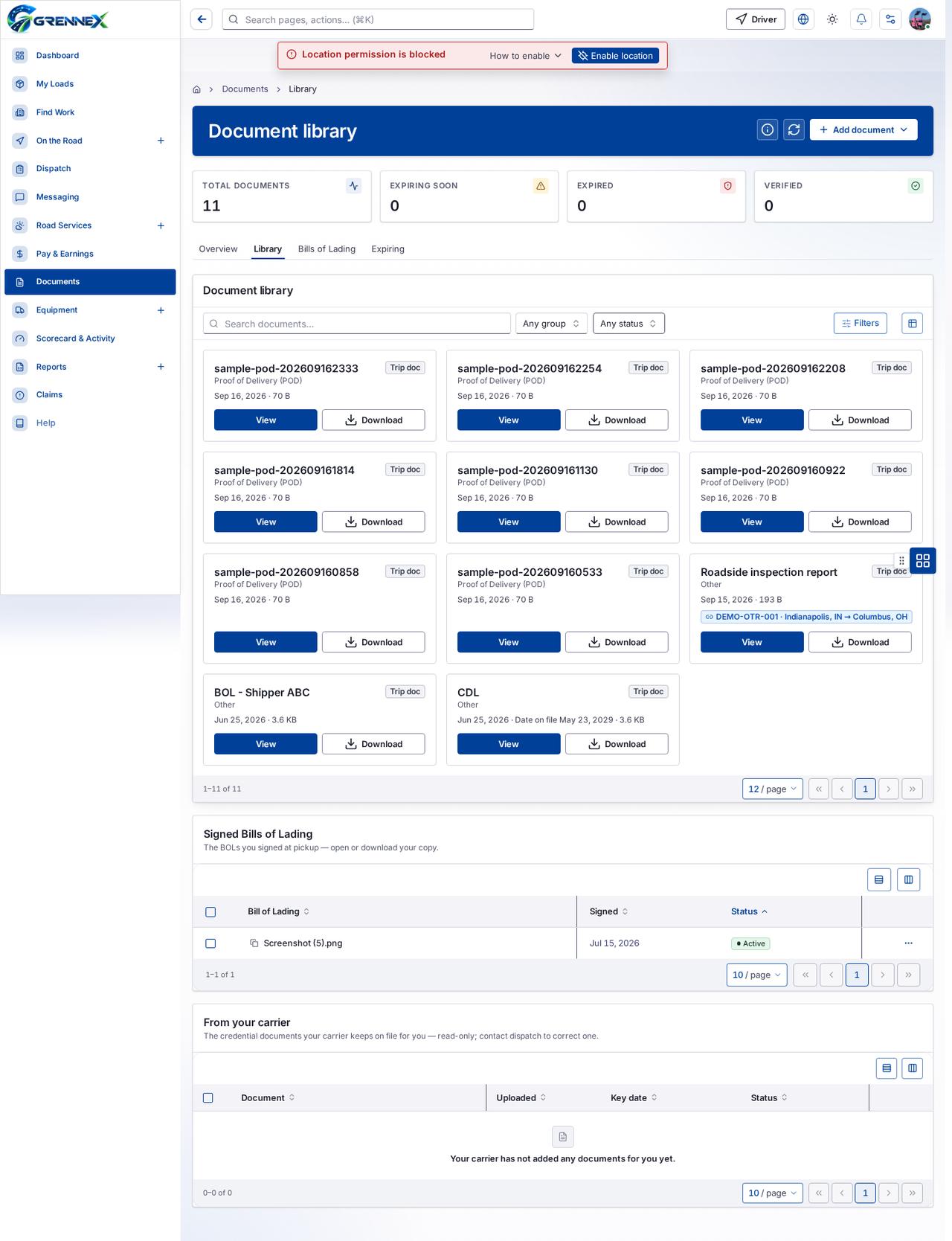Screen dimensions: 952x1241
Task: Select all rows in From your carrier table
Action: pos(208,1098)
